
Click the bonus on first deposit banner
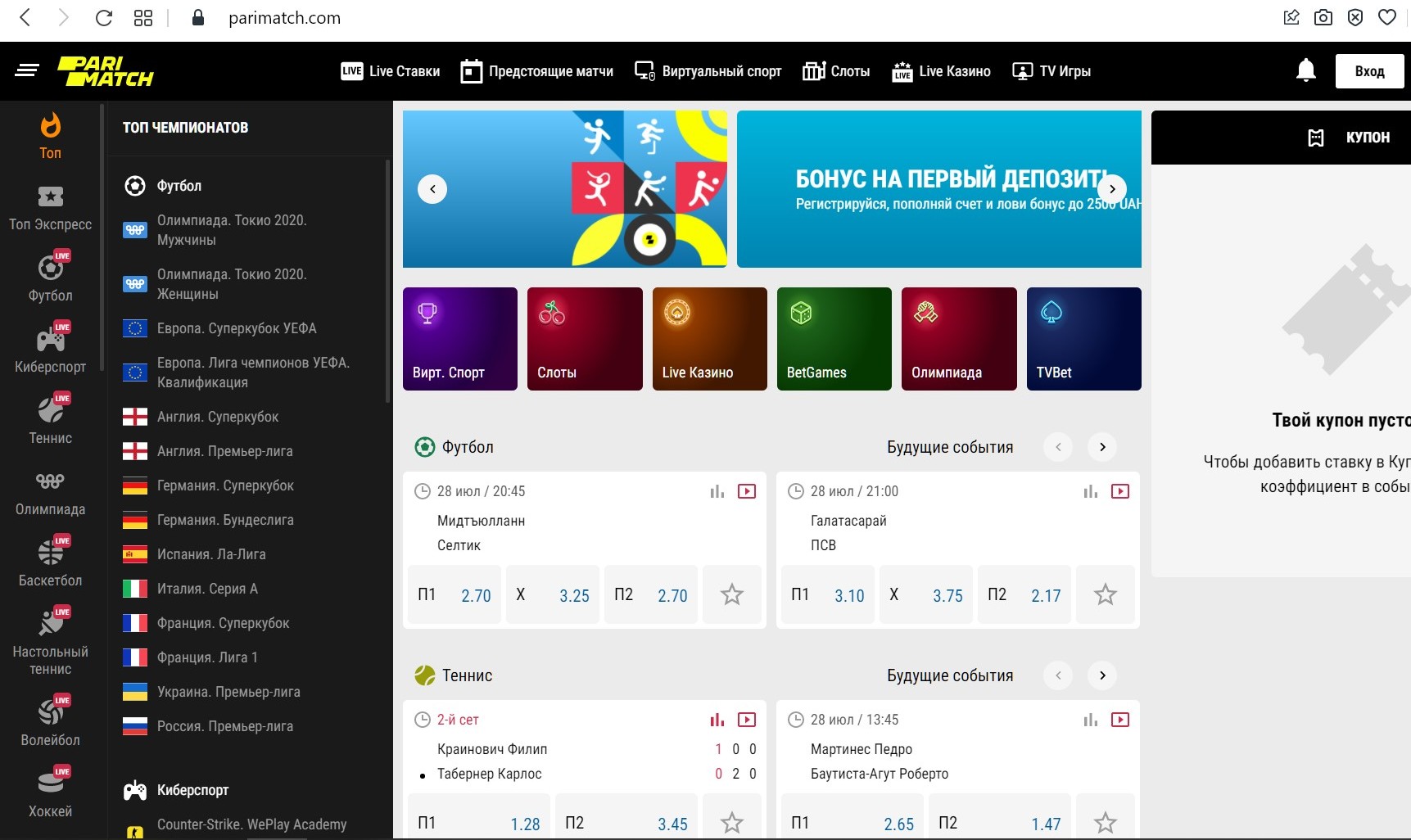coord(939,189)
